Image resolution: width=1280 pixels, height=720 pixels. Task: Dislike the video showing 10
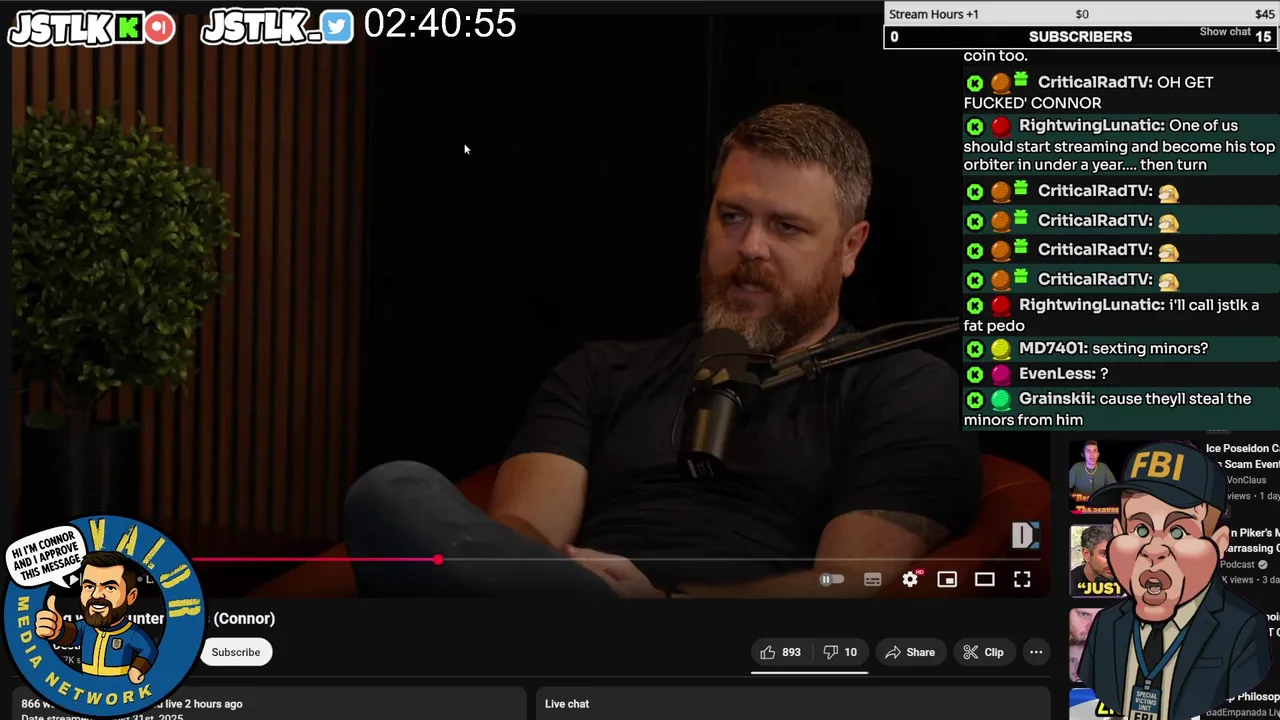pos(840,652)
